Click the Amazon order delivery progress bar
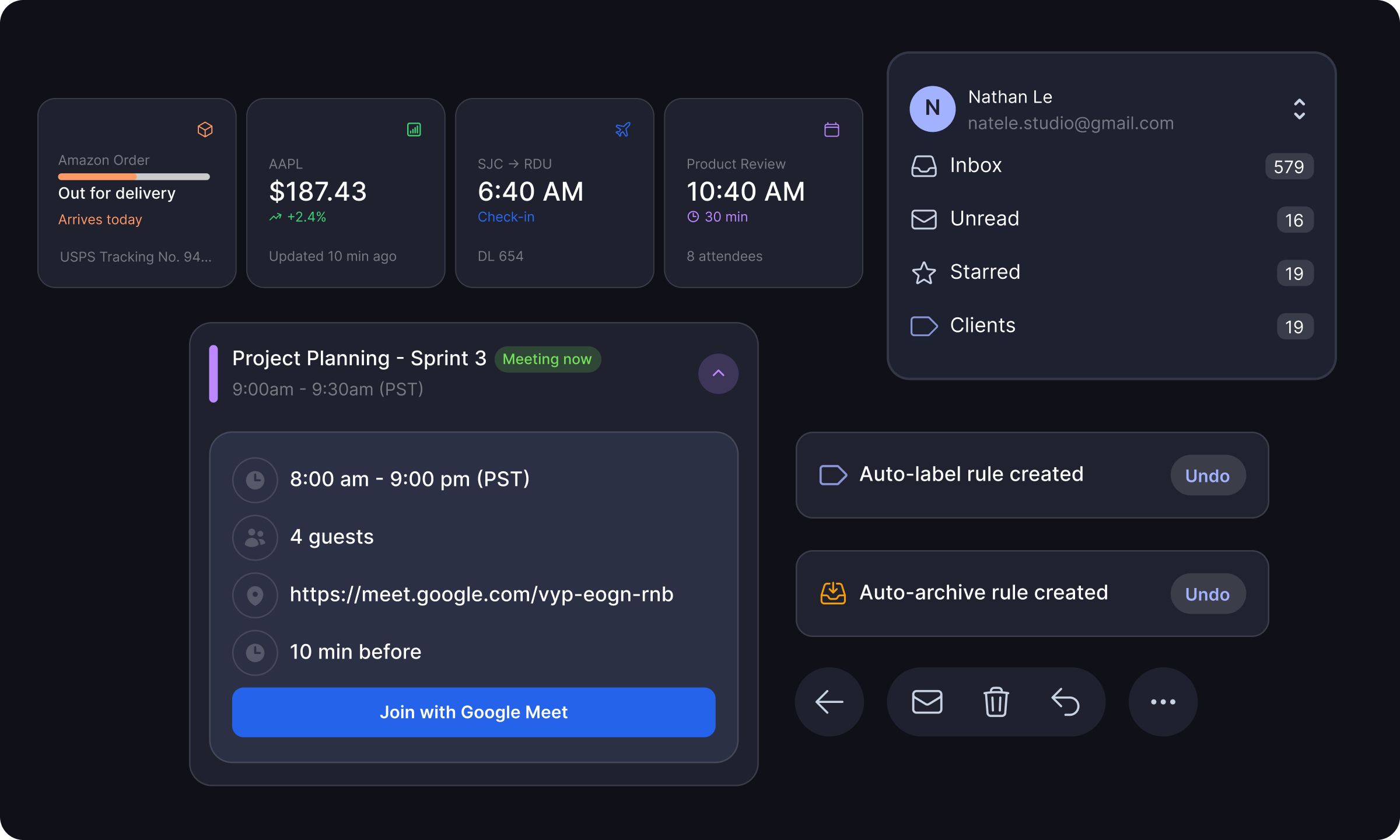The image size is (1400, 840). pyautogui.click(x=134, y=176)
